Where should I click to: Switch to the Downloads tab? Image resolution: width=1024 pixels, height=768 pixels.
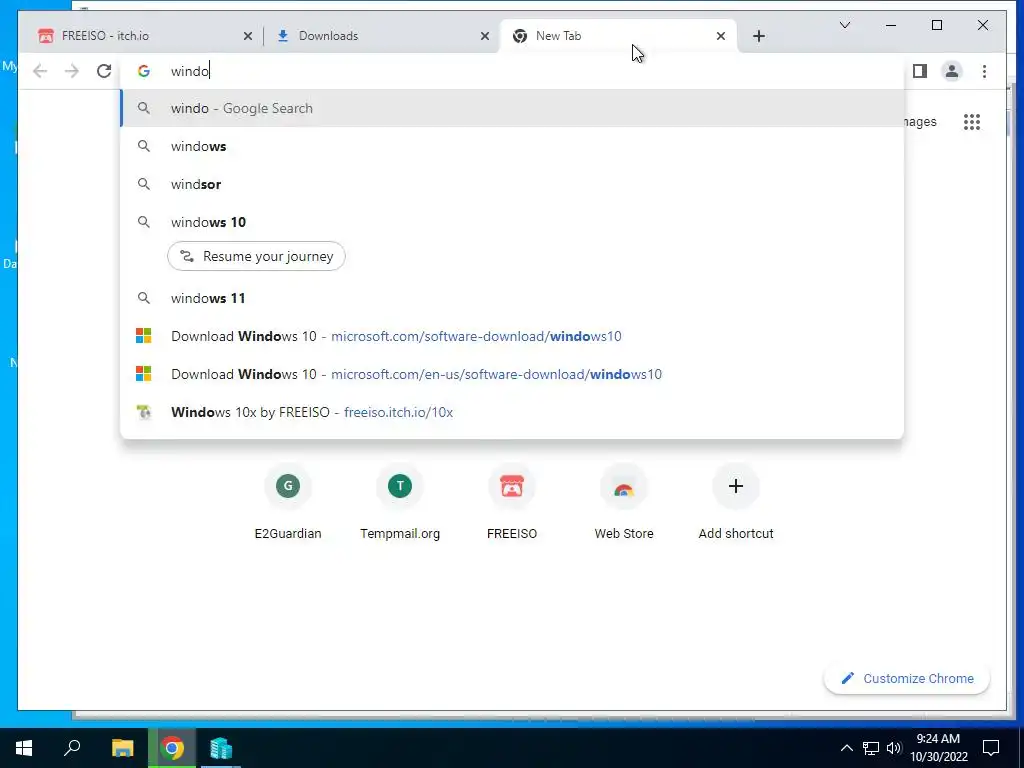pyautogui.click(x=381, y=36)
